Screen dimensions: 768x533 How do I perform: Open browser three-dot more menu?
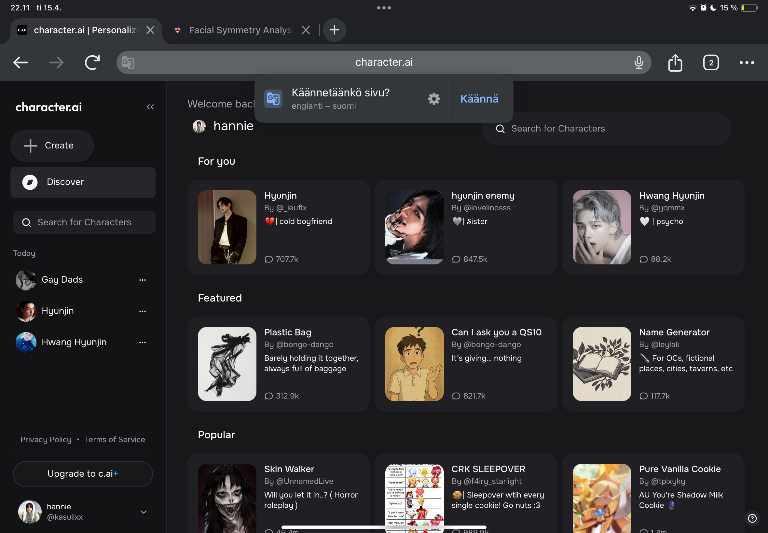tap(747, 62)
